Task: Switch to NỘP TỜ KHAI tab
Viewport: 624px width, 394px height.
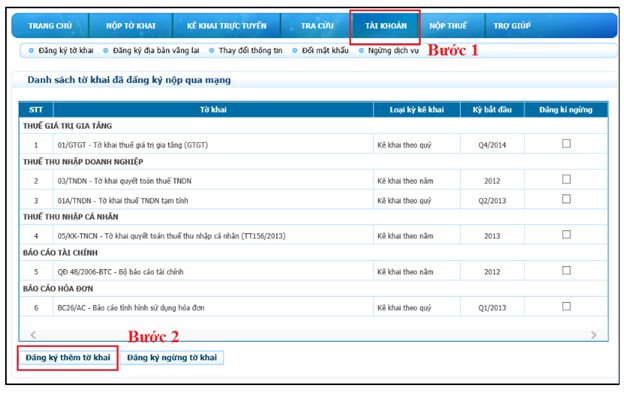Action: click(131, 26)
